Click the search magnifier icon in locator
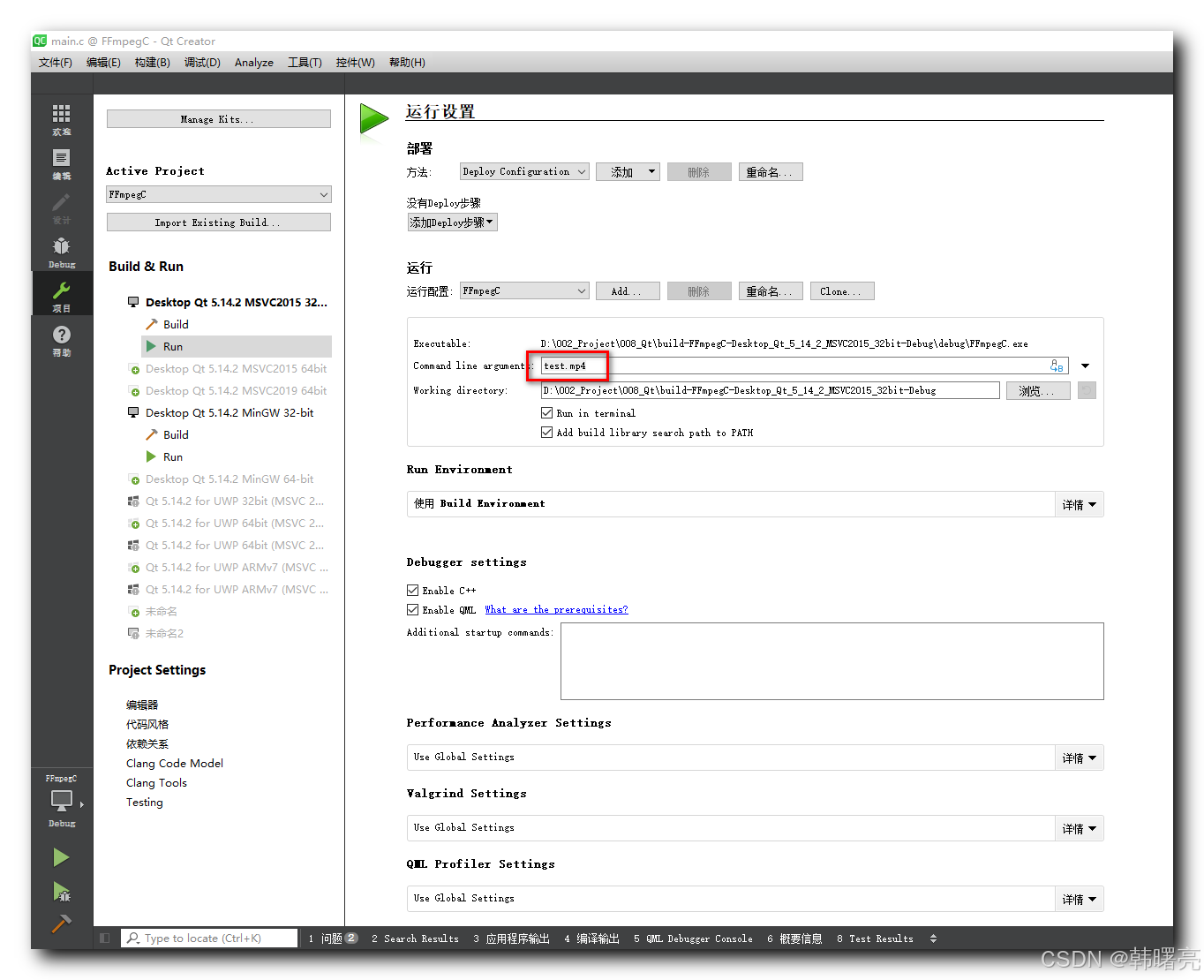Image resolution: width=1204 pixels, height=980 pixels. pos(133,939)
